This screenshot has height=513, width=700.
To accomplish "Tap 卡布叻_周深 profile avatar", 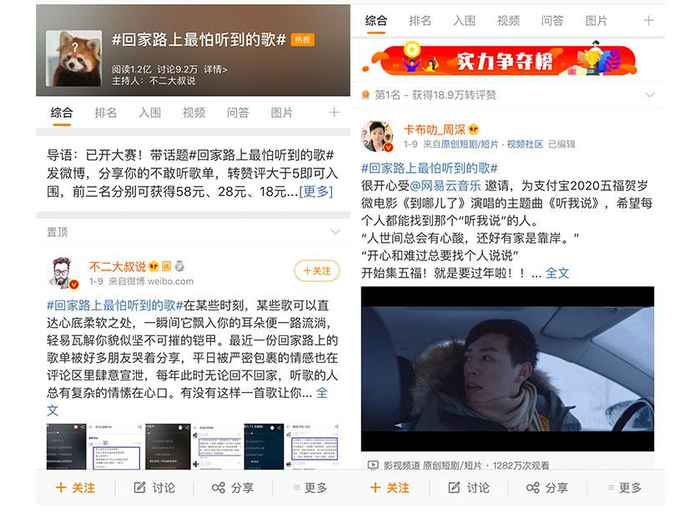I will tap(377, 136).
